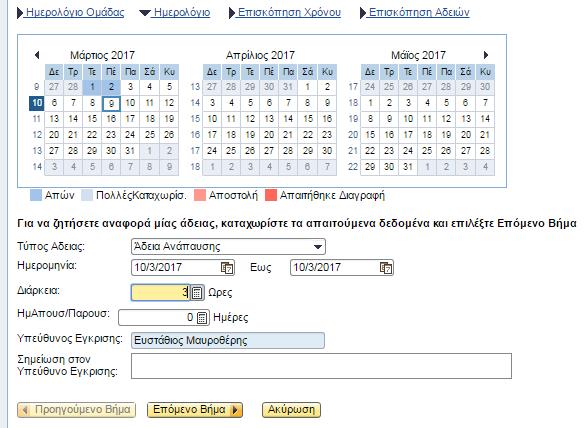
Task: Select 21 April 2017 in calendar
Action: point(288,135)
